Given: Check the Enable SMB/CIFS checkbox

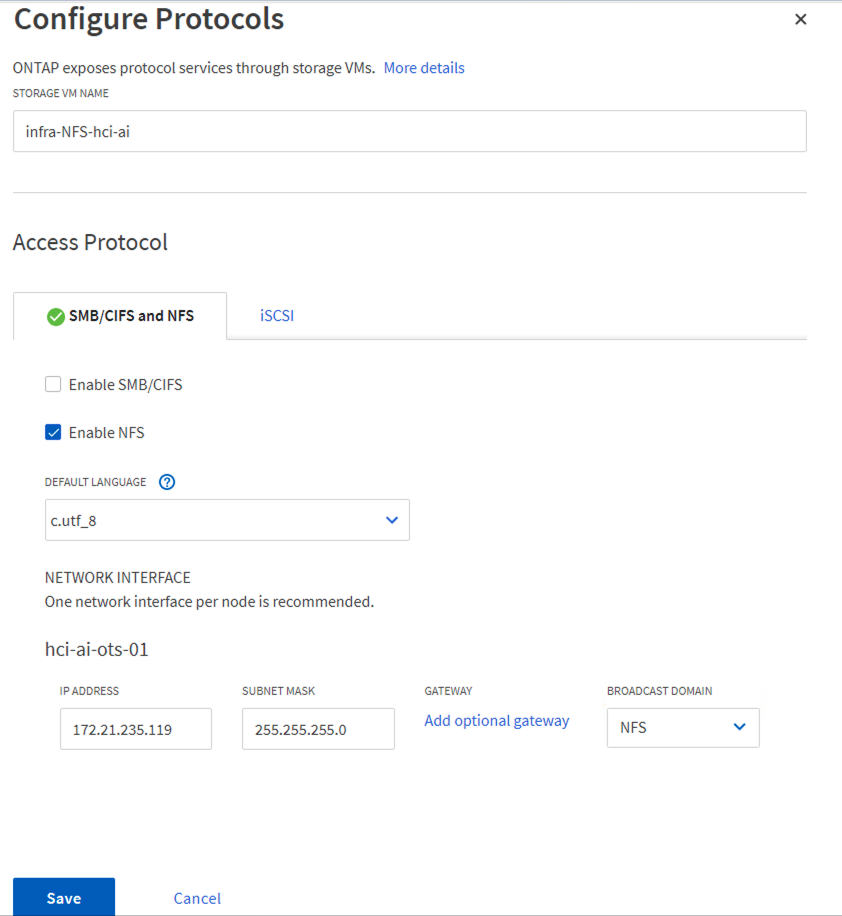Looking at the screenshot, I should pos(53,384).
